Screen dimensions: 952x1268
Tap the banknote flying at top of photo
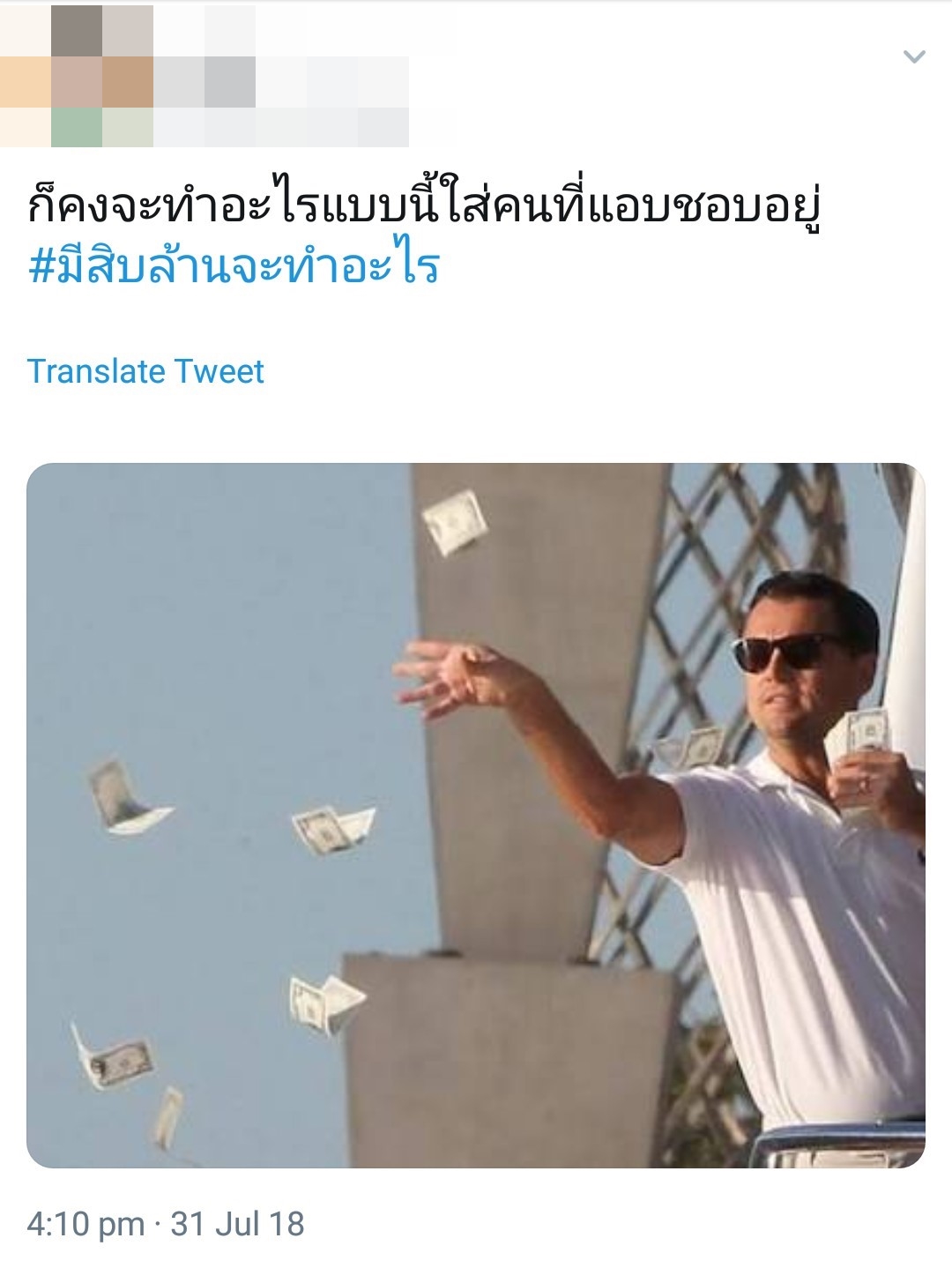(456, 522)
